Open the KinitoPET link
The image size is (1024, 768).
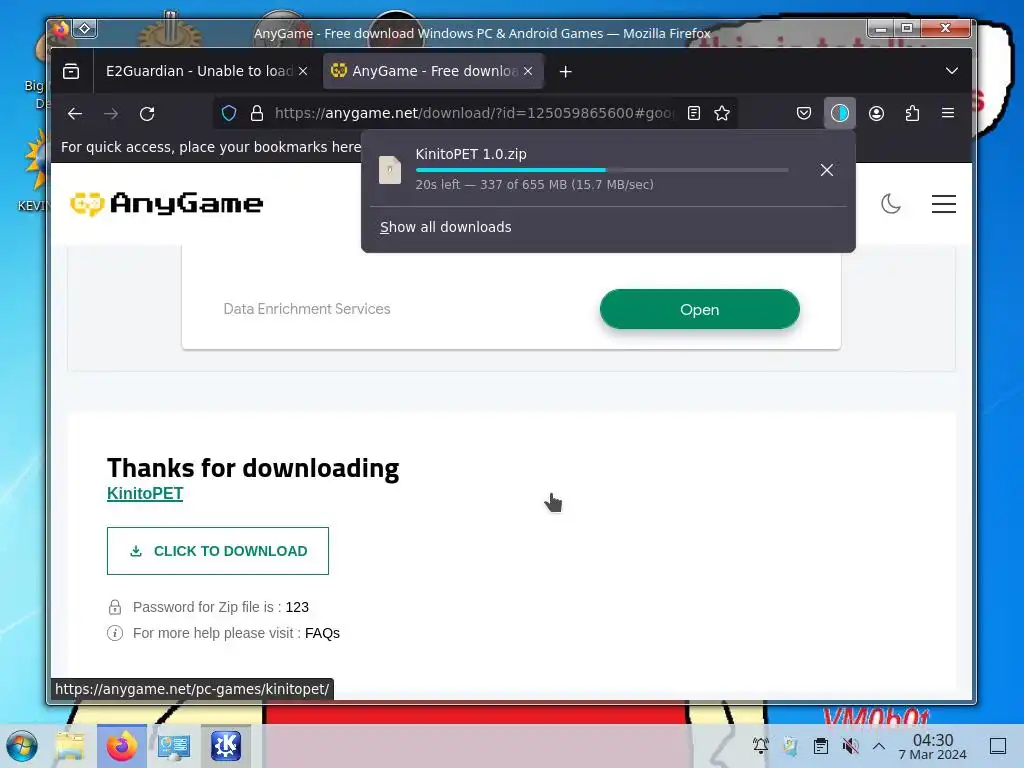pyautogui.click(x=145, y=494)
